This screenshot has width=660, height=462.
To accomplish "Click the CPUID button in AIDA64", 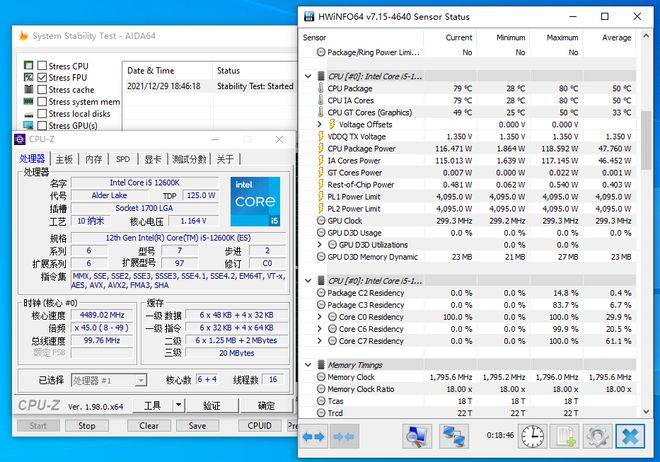I will 260,425.
